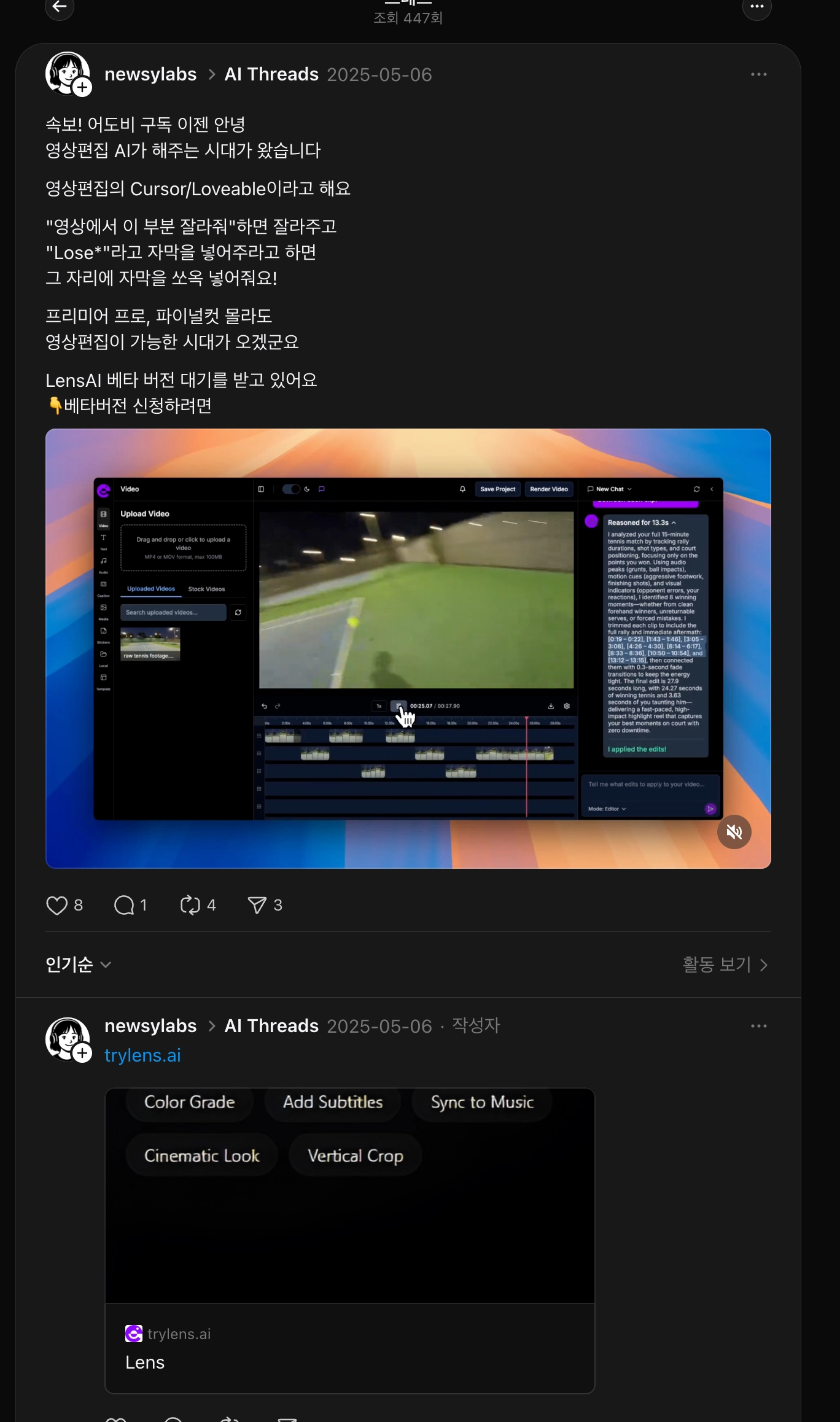Open newsylabs avatar on the main post
The height and width of the screenshot is (1422, 840).
[x=68, y=73]
